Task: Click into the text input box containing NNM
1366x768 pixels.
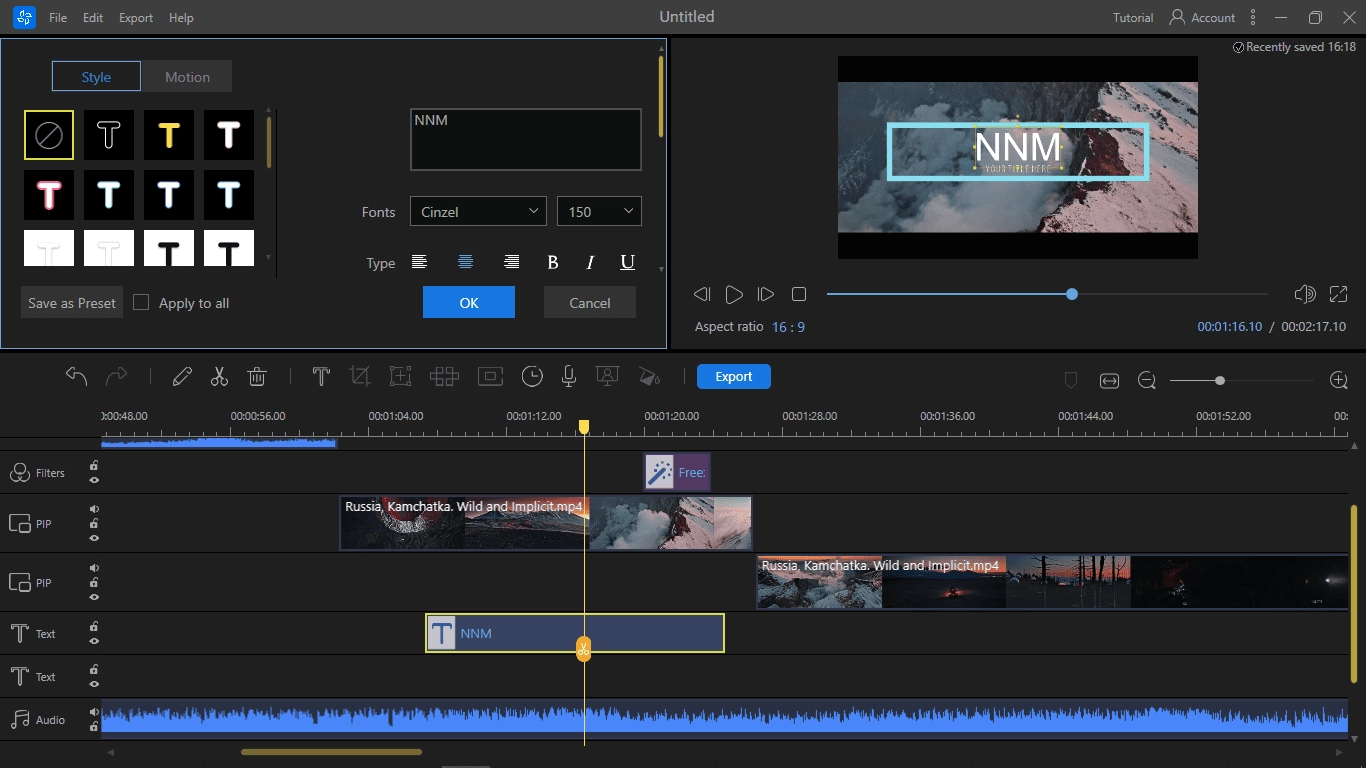Action: point(526,139)
